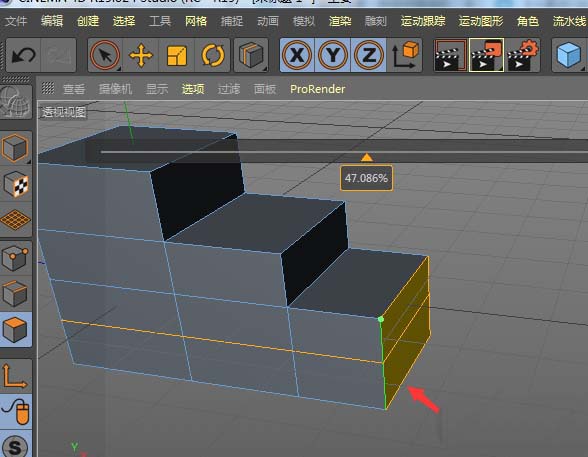Click the green point on the stair edge
Image resolution: width=588 pixels, height=457 pixels.
coord(381,319)
